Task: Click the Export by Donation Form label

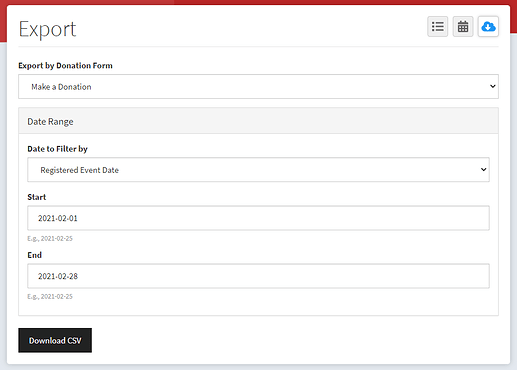Action: (65, 66)
